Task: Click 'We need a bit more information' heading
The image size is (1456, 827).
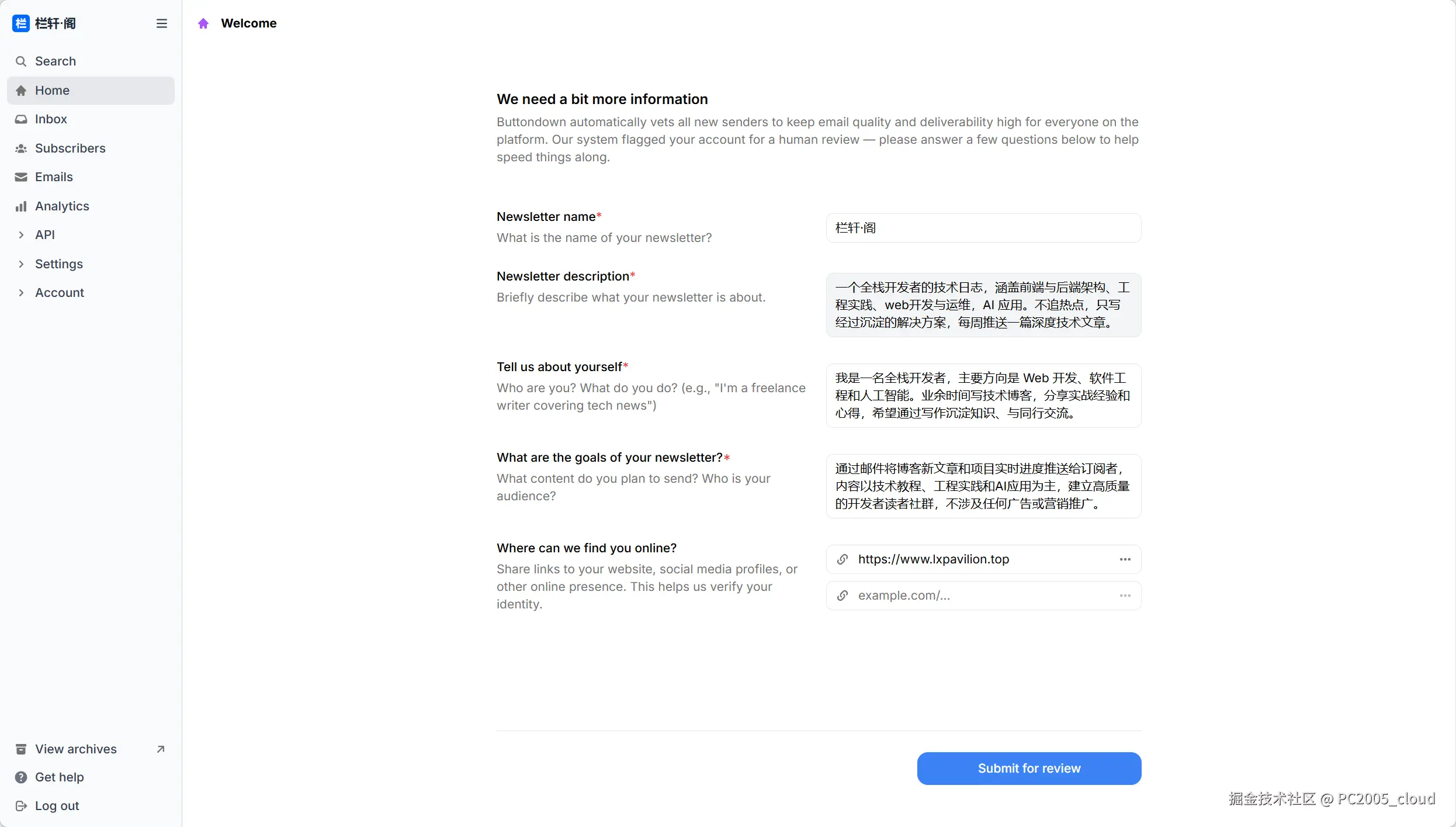Action: (602, 99)
